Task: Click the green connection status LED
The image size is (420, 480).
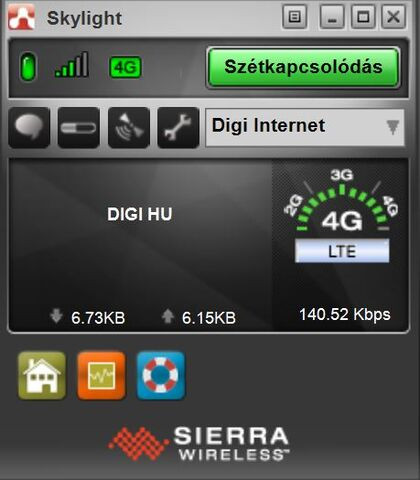Action: [x=28, y=67]
